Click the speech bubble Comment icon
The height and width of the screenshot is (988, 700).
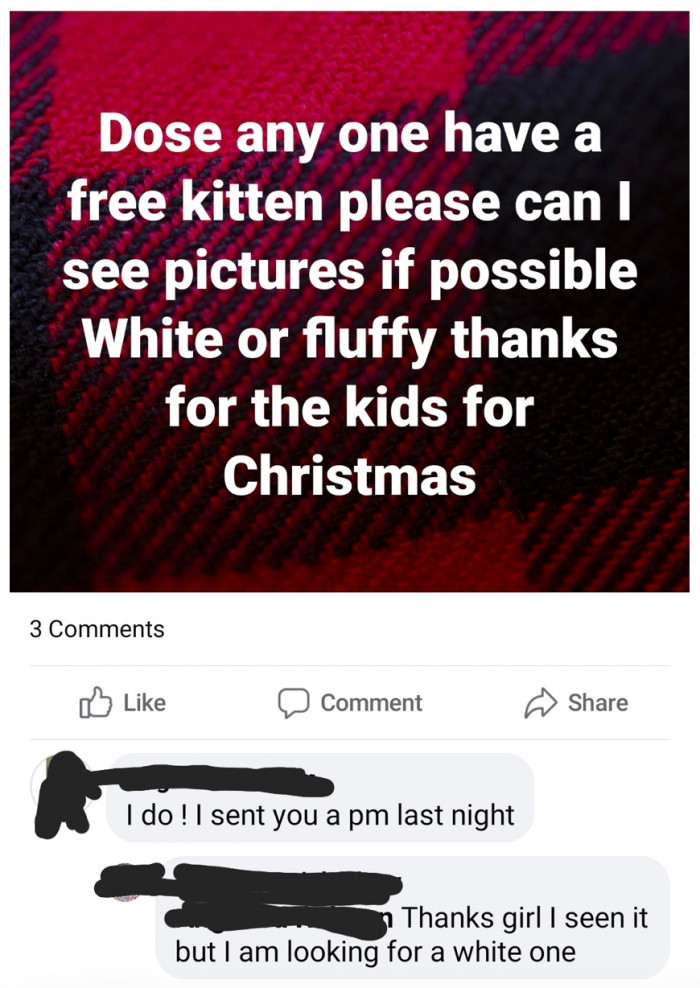tap(294, 703)
